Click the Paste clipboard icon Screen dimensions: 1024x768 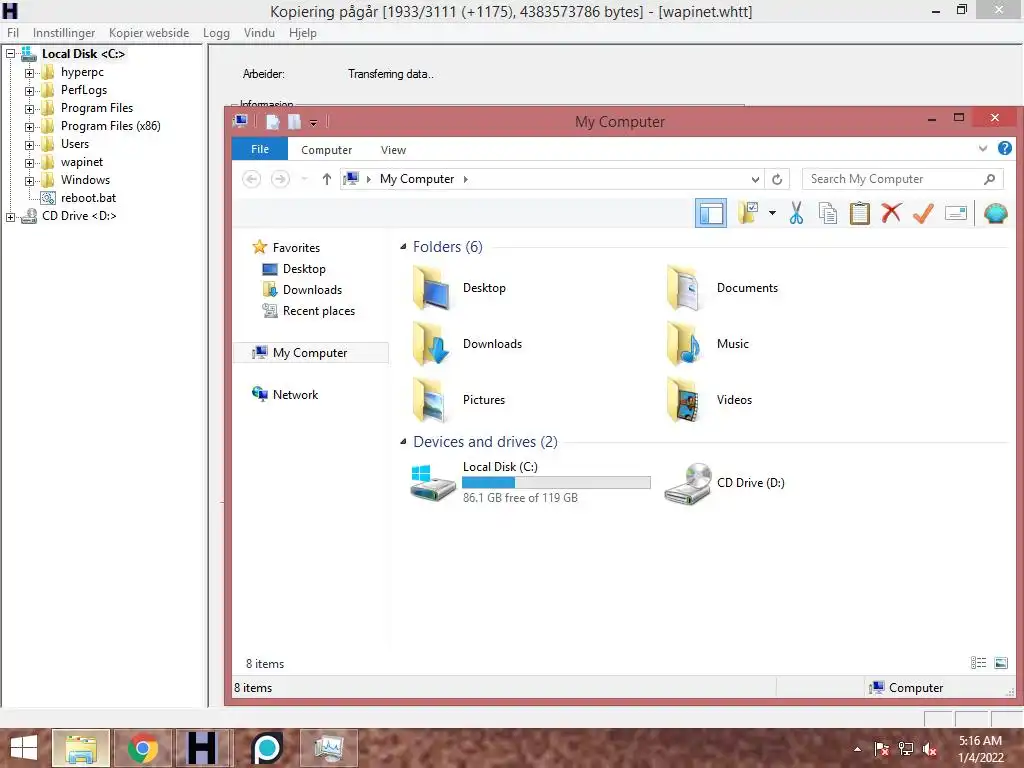[x=859, y=213]
